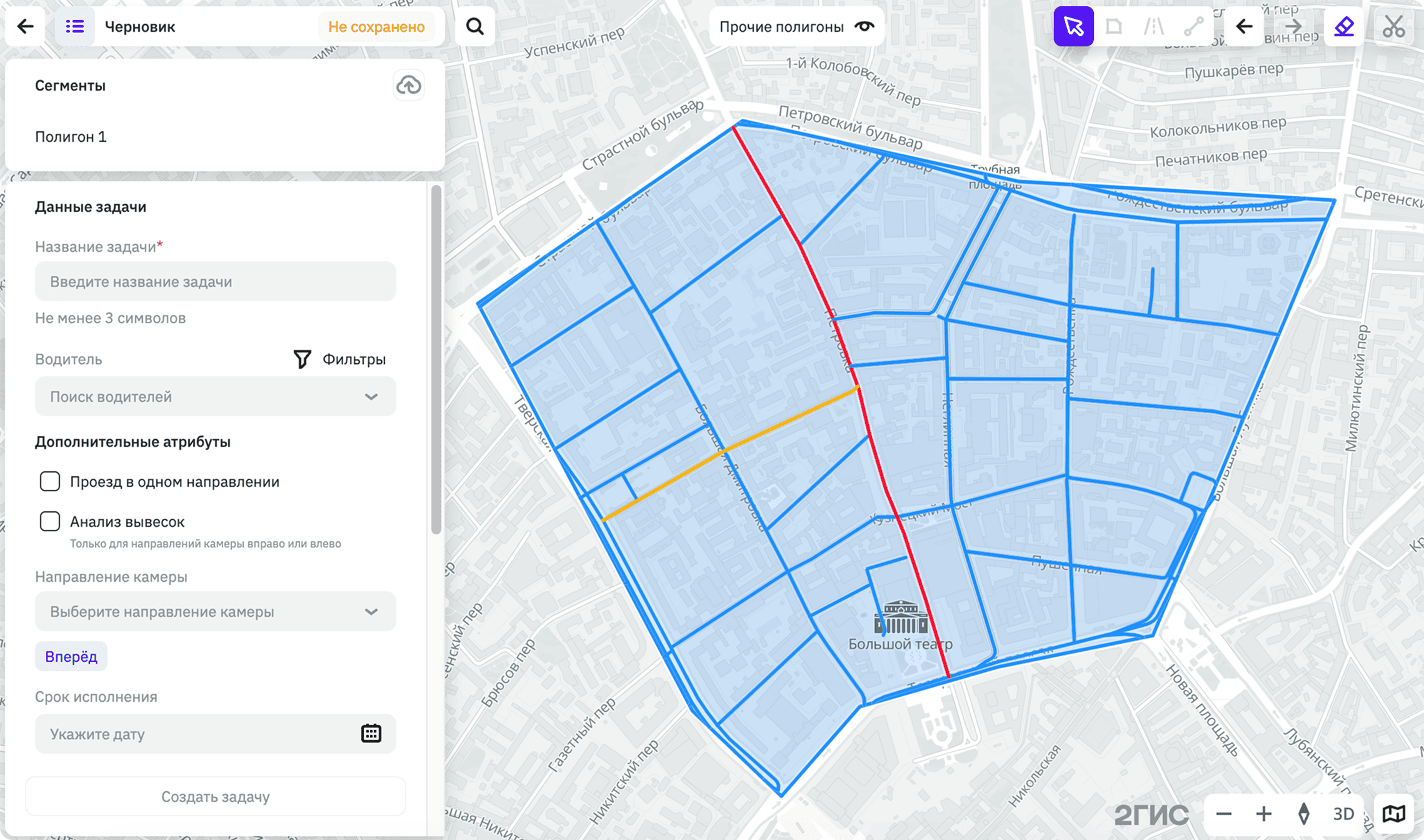Click the scissors cut tool
This screenshot has width=1424, height=840.
click(1393, 26)
